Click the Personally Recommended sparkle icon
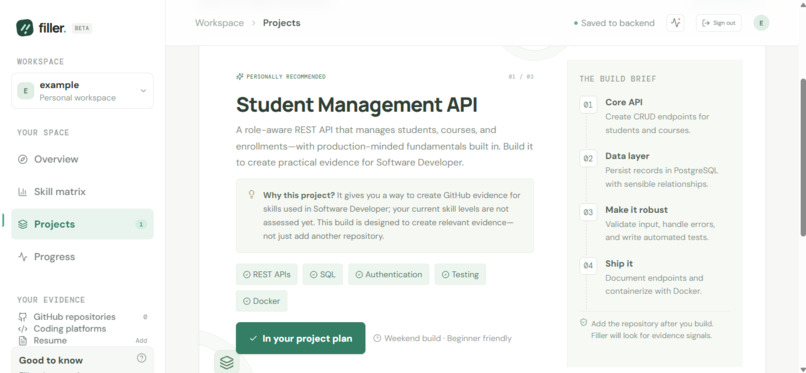Image resolution: width=806 pixels, height=373 pixels. click(x=240, y=77)
